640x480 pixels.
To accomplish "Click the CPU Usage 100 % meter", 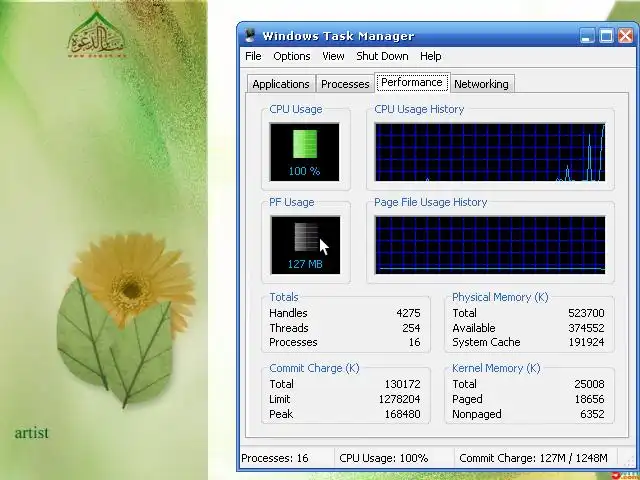I will coord(304,152).
